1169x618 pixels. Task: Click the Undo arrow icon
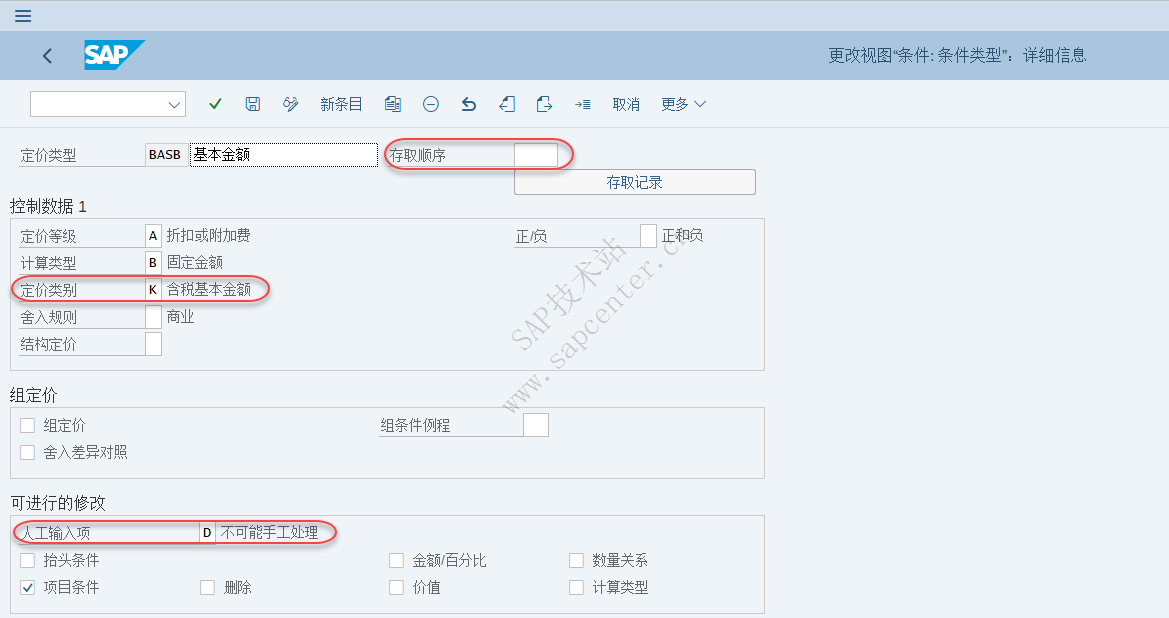click(468, 103)
